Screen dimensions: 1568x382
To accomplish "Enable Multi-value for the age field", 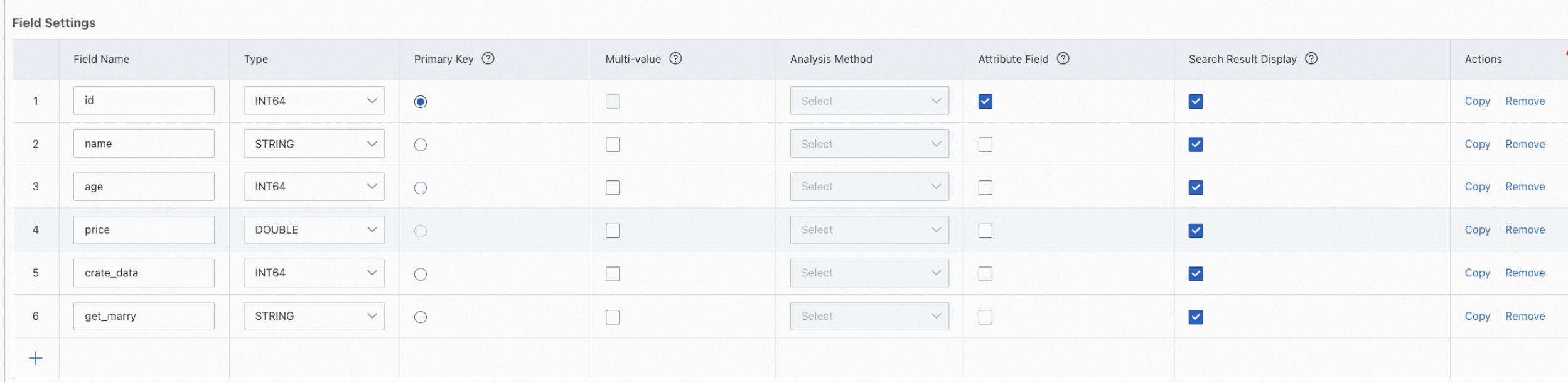I will (613, 187).
